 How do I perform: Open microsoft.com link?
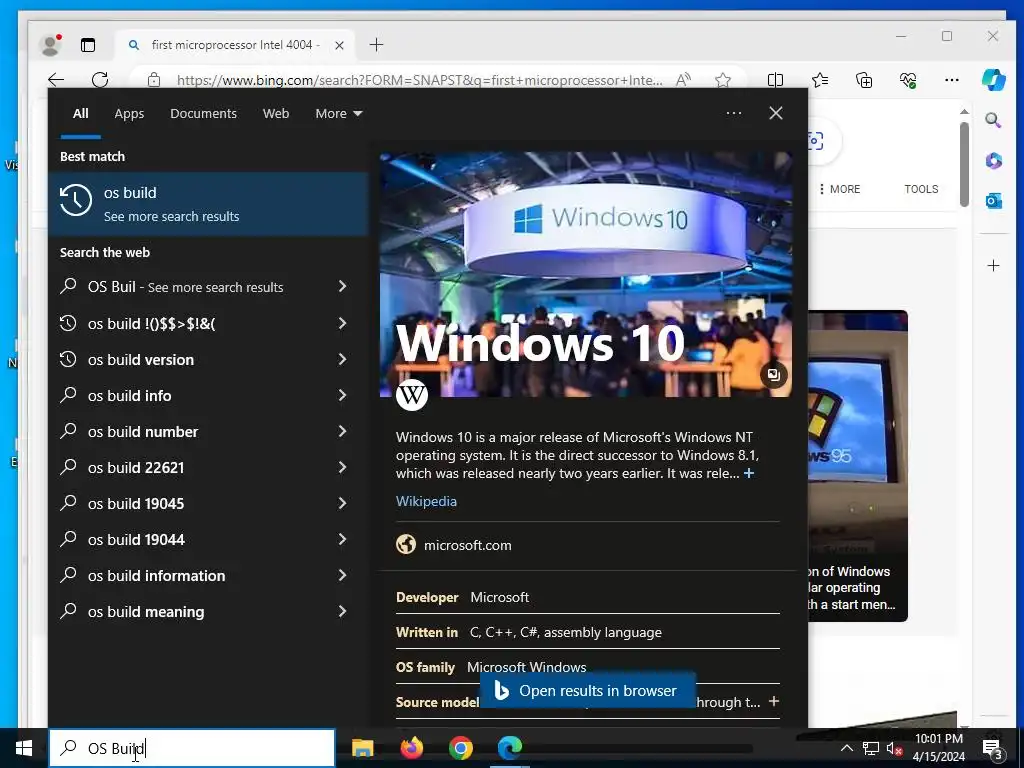(467, 545)
